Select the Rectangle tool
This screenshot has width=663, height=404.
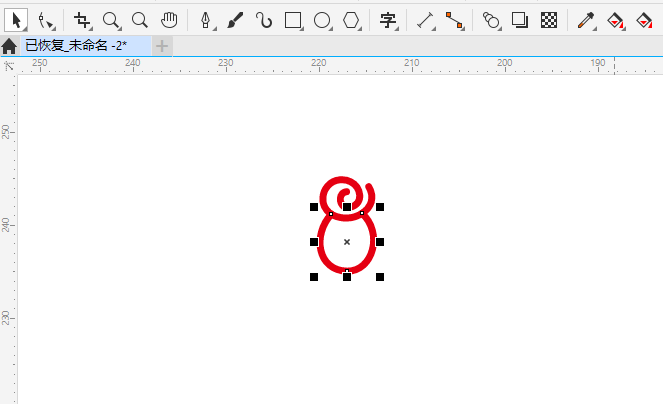tap(293, 20)
